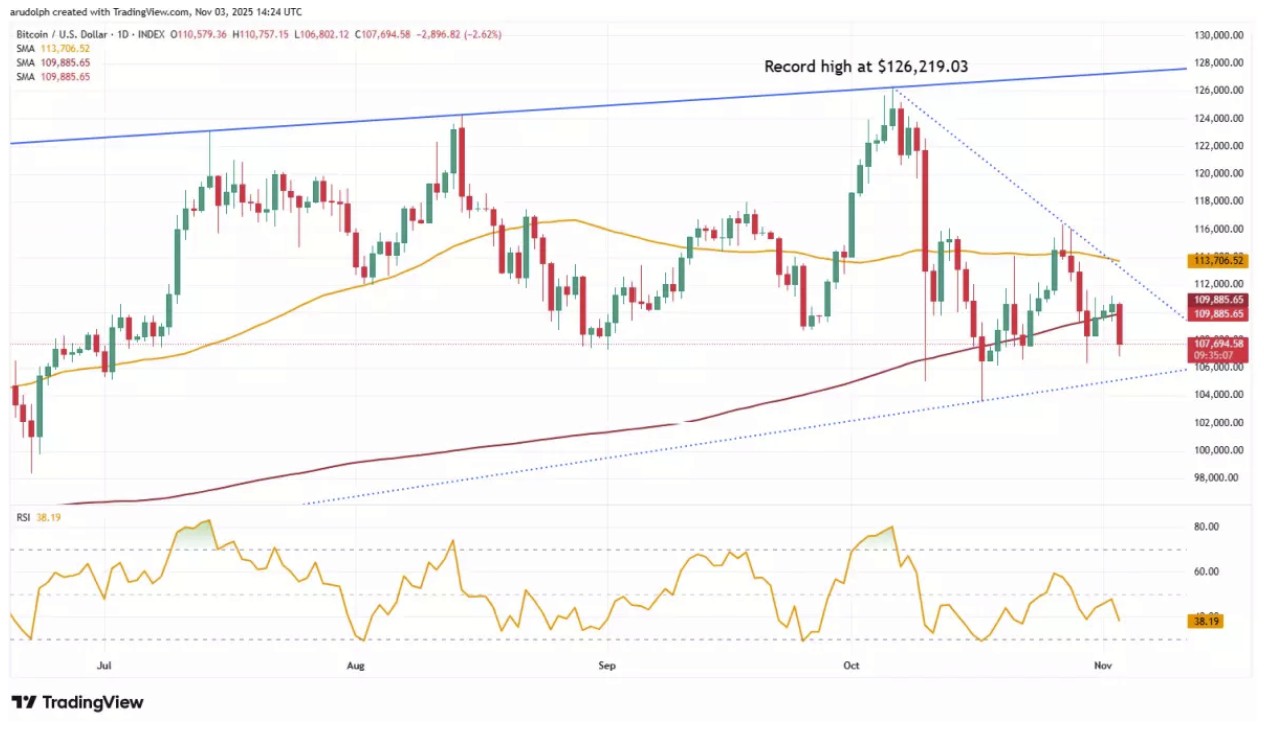
Task: Click the Nov label on time axis
Action: click(1103, 664)
